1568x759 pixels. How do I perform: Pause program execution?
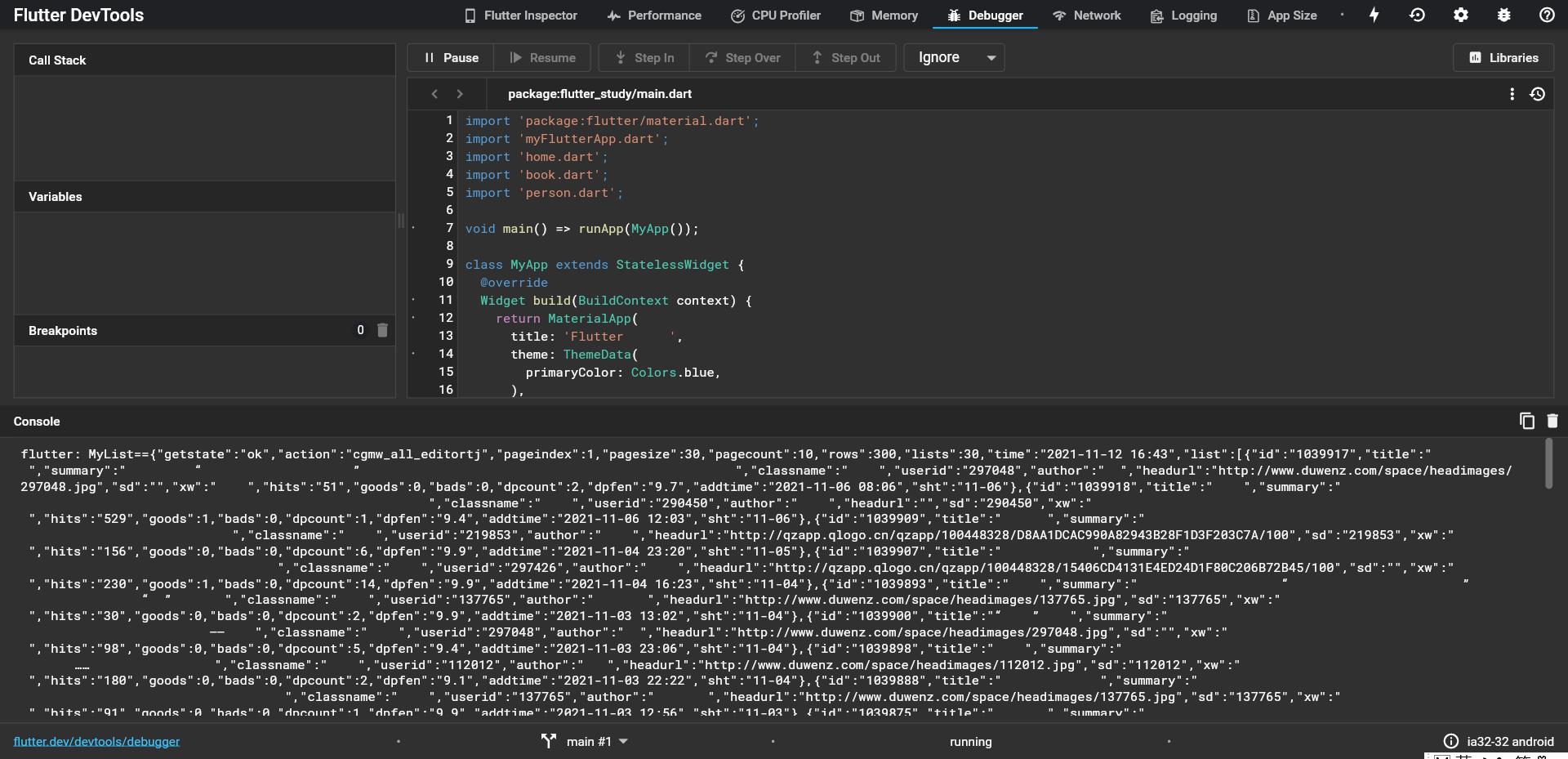tap(452, 57)
